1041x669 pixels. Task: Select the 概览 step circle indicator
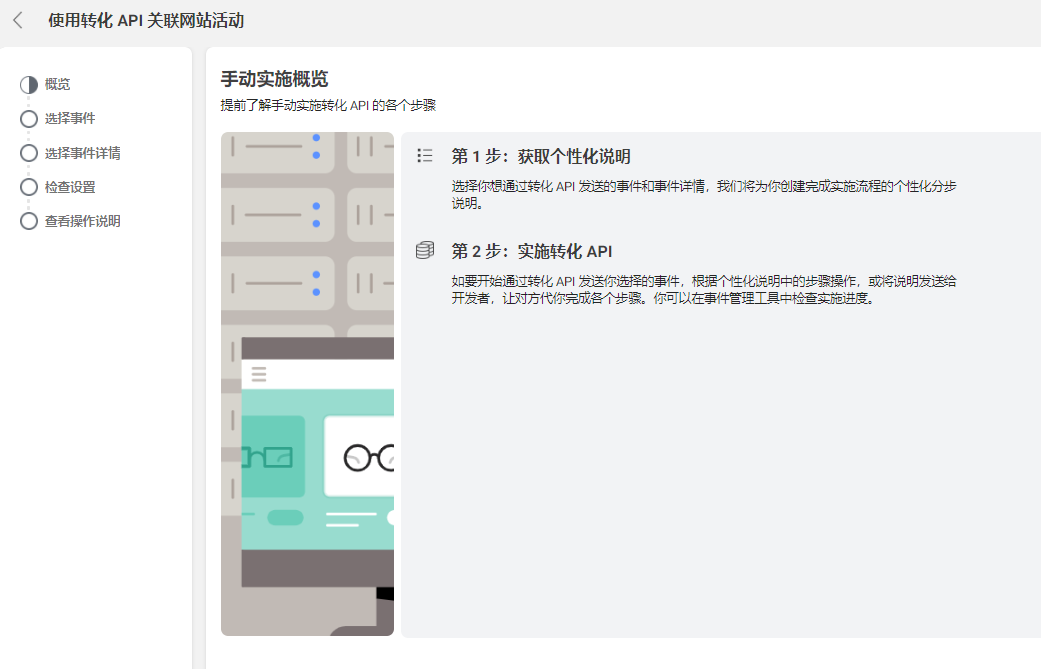point(29,84)
